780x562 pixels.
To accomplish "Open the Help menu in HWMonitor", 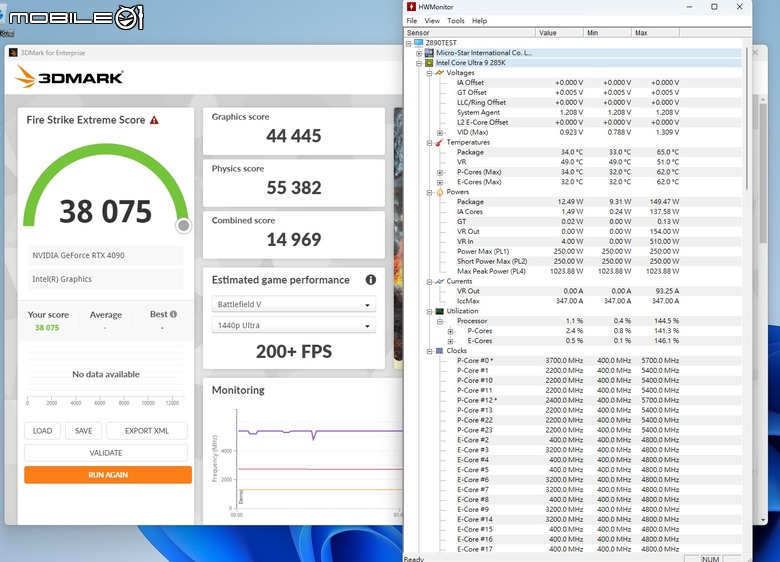I will (x=480, y=21).
